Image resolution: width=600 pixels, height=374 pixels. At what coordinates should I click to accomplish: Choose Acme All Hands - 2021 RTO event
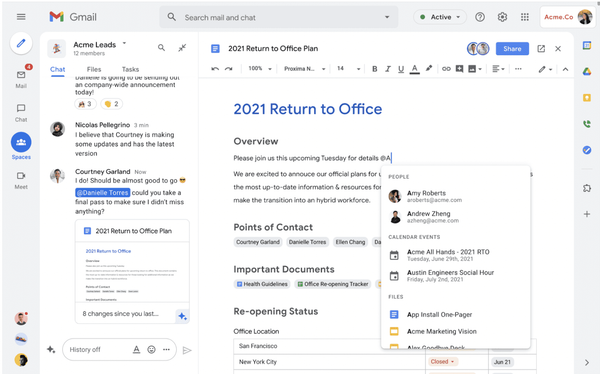pyautogui.click(x=455, y=255)
